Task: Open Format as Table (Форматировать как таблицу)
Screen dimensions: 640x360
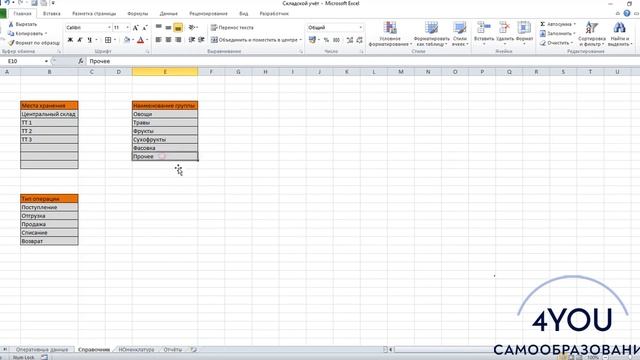Action: click(x=431, y=33)
